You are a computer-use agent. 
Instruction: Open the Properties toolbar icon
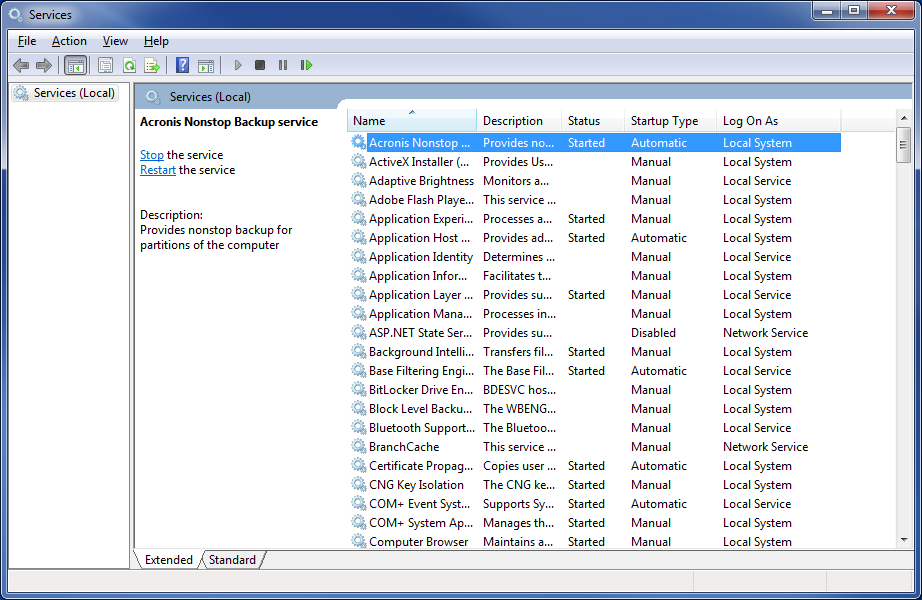click(x=105, y=65)
